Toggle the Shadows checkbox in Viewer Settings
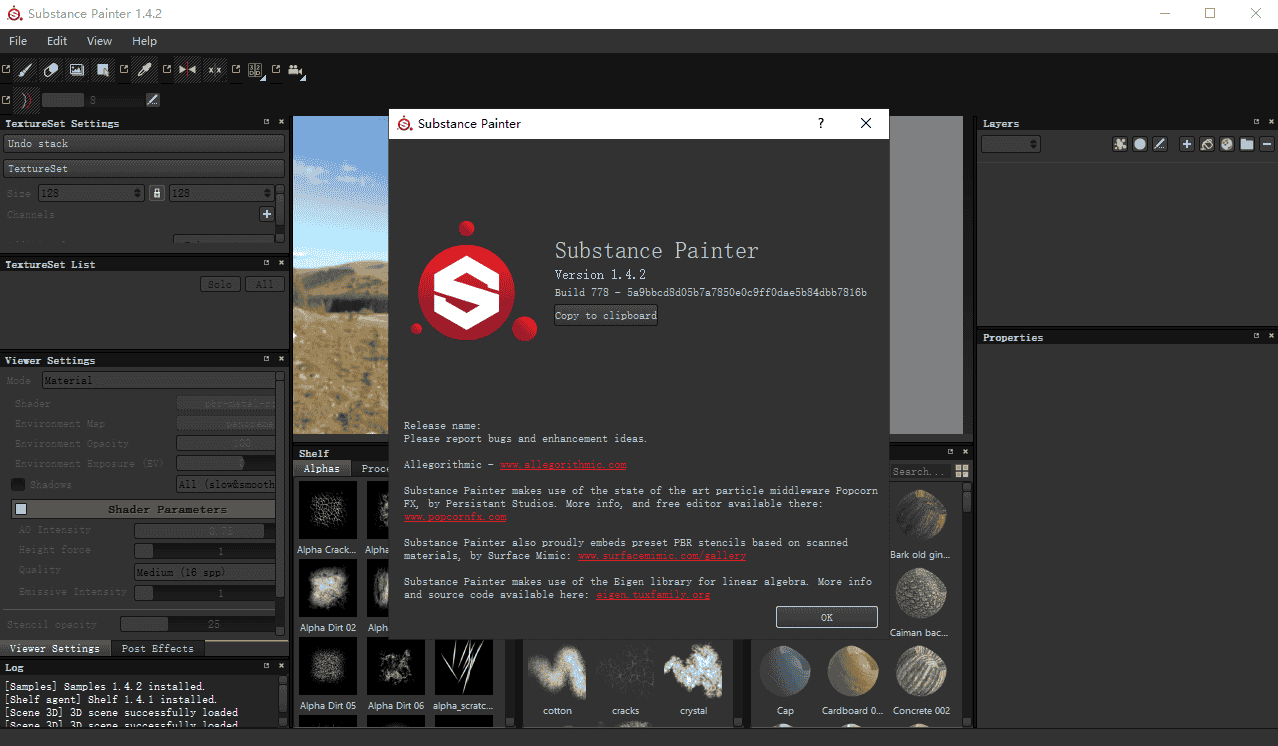The height and width of the screenshot is (746, 1278). tap(14, 484)
